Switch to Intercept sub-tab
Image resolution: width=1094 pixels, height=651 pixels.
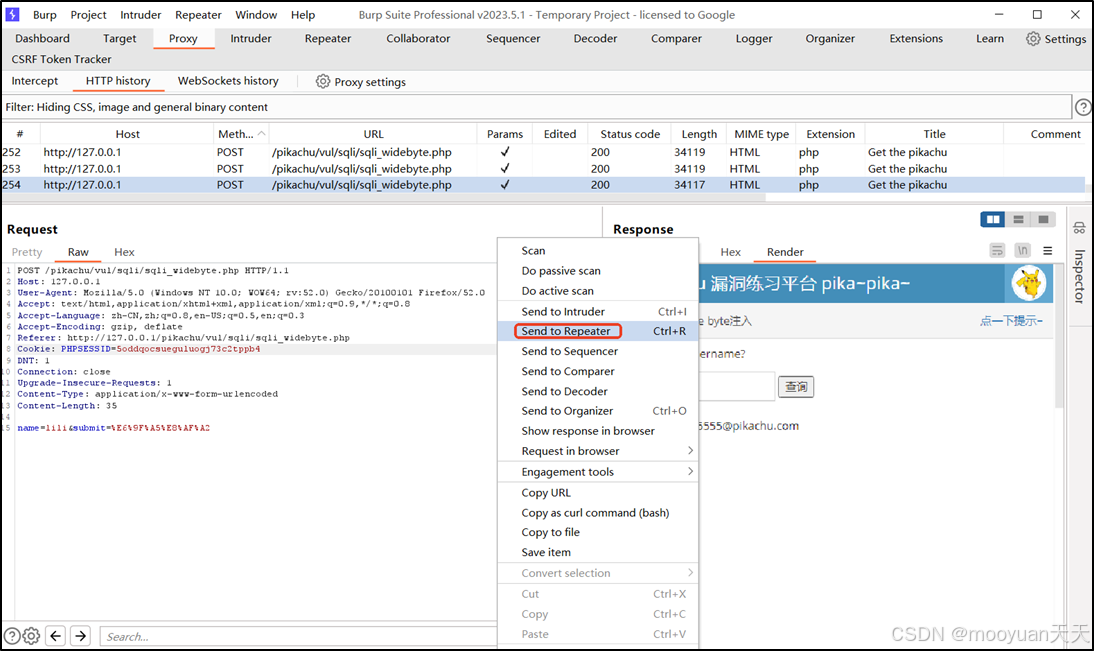point(35,81)
